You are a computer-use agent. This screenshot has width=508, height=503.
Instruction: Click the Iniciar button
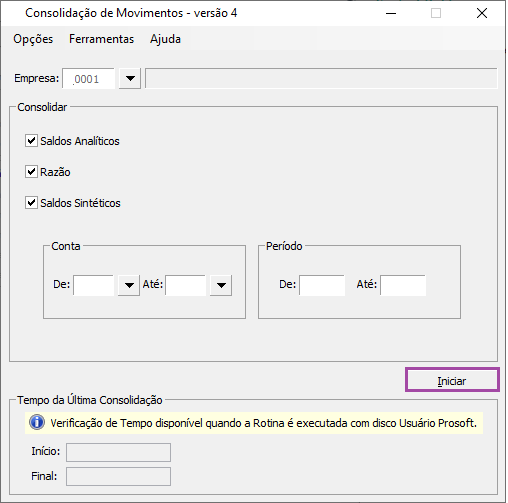452,380
